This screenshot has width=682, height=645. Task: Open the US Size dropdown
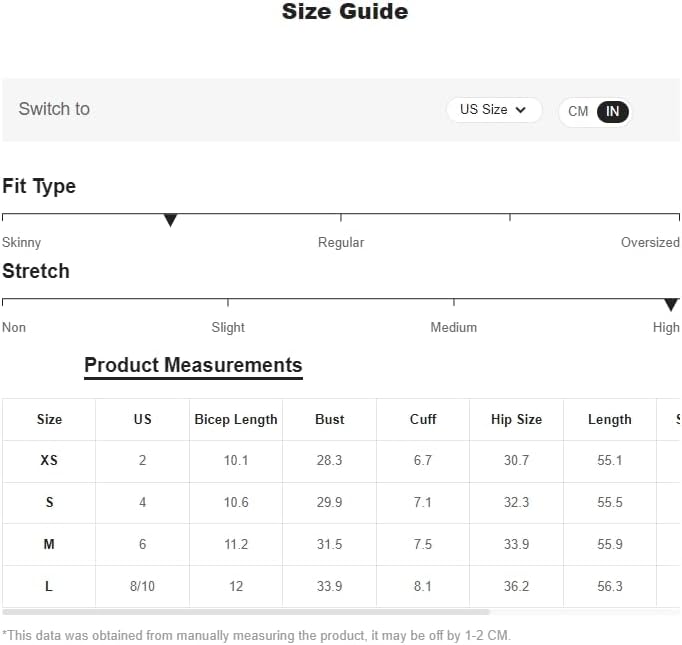click(494, 110)
